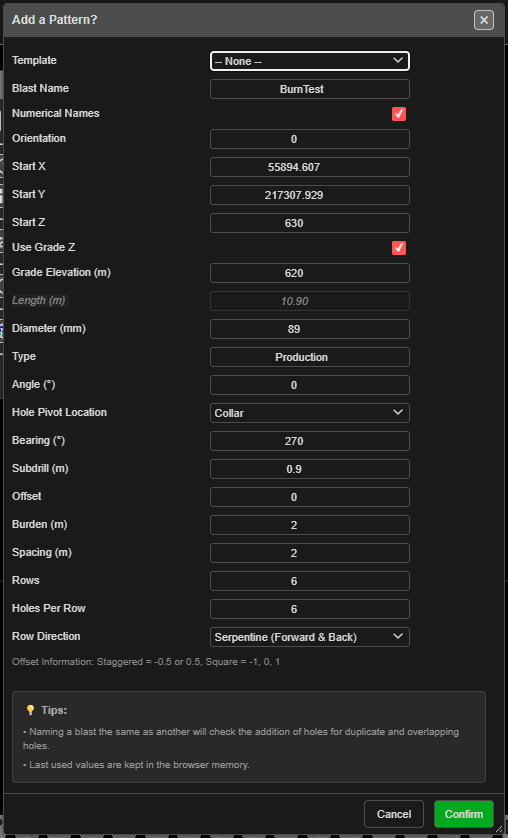The width and height of the screenshot is (508, 838).
Task: Click the Start Y field 217307.929
Action: [310, 195]
